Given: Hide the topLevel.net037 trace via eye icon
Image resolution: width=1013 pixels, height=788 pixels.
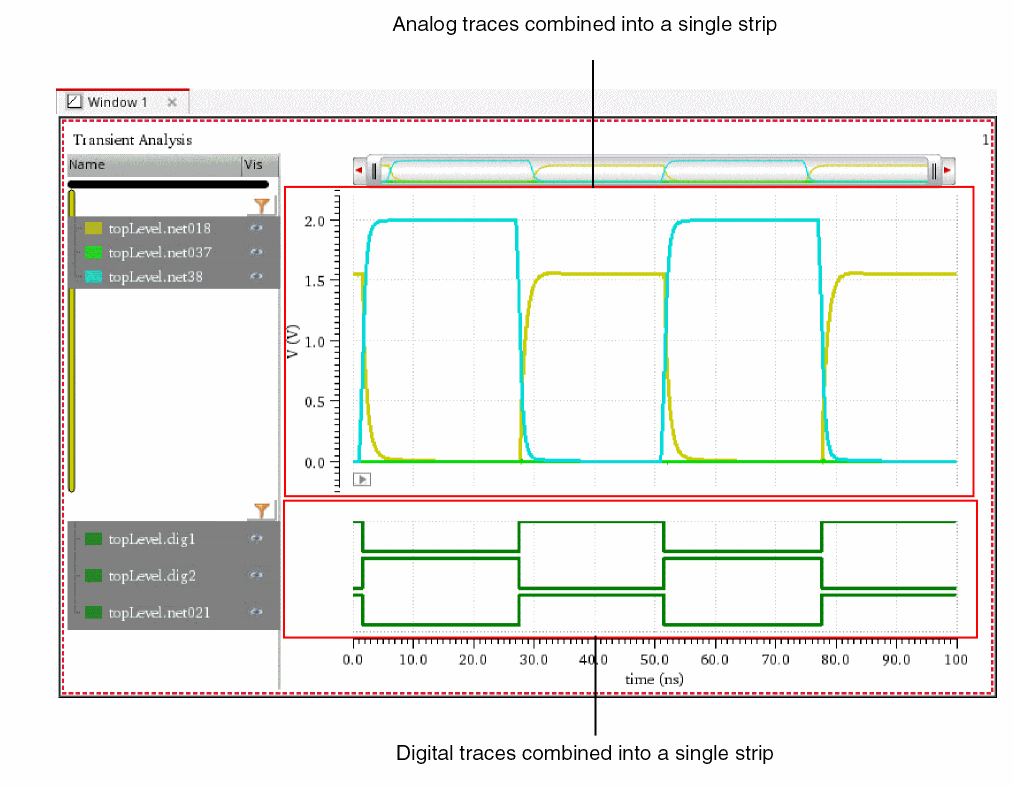Looking at the screenshot, I should tap(256, 252).
